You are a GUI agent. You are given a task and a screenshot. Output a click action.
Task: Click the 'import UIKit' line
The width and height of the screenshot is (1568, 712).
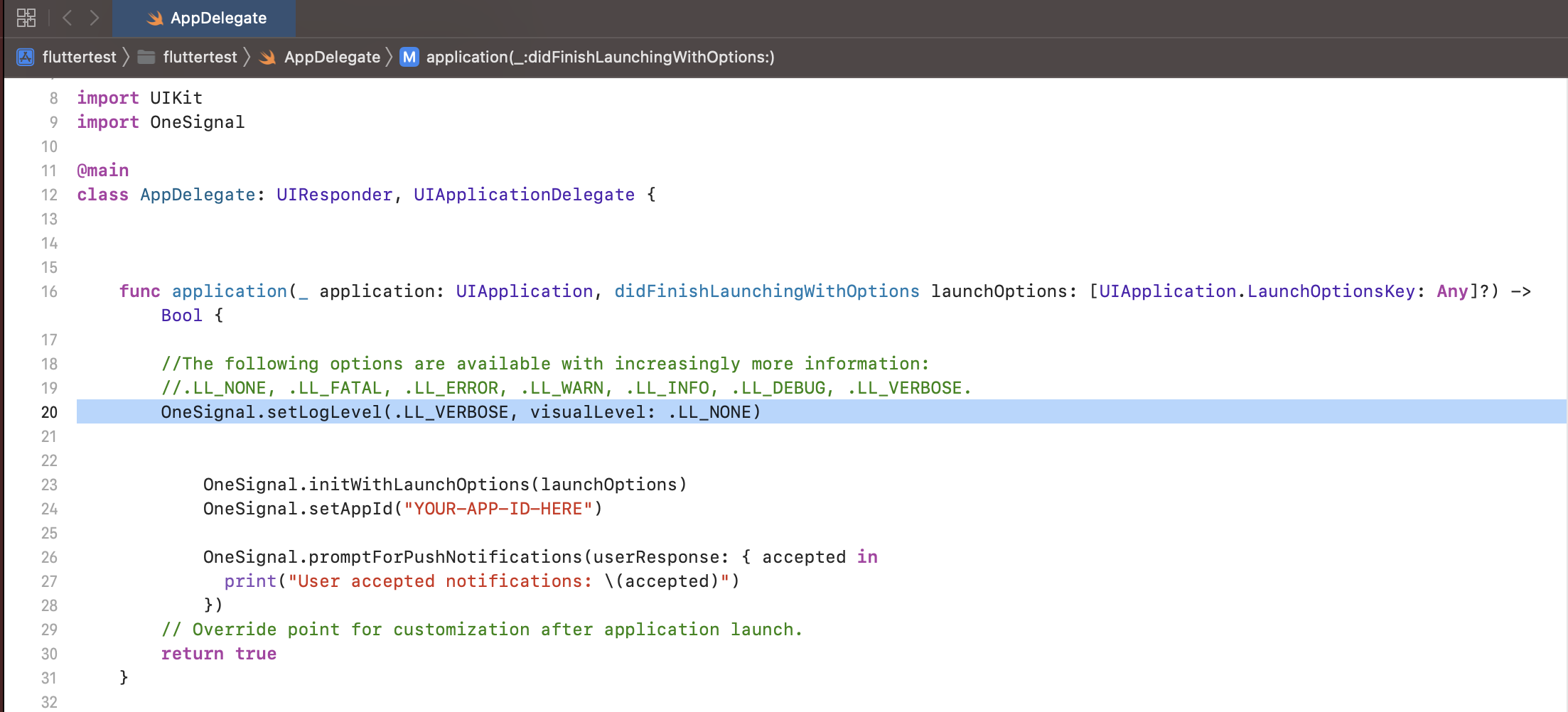pos(139,98)
